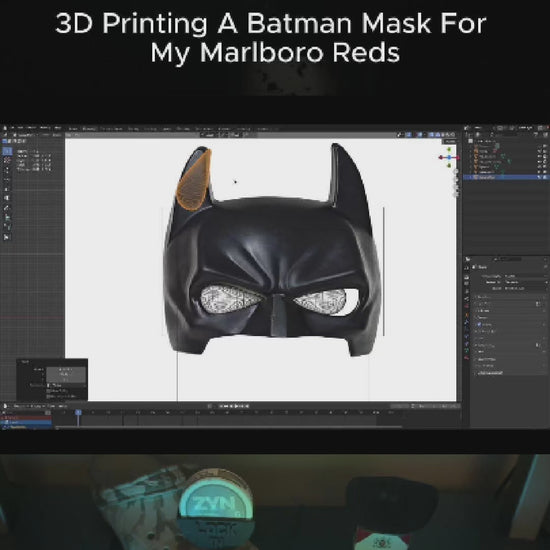Viewport: 550px width, 550px height.
Task: Open the Window menu
Action: click(46, 128)
